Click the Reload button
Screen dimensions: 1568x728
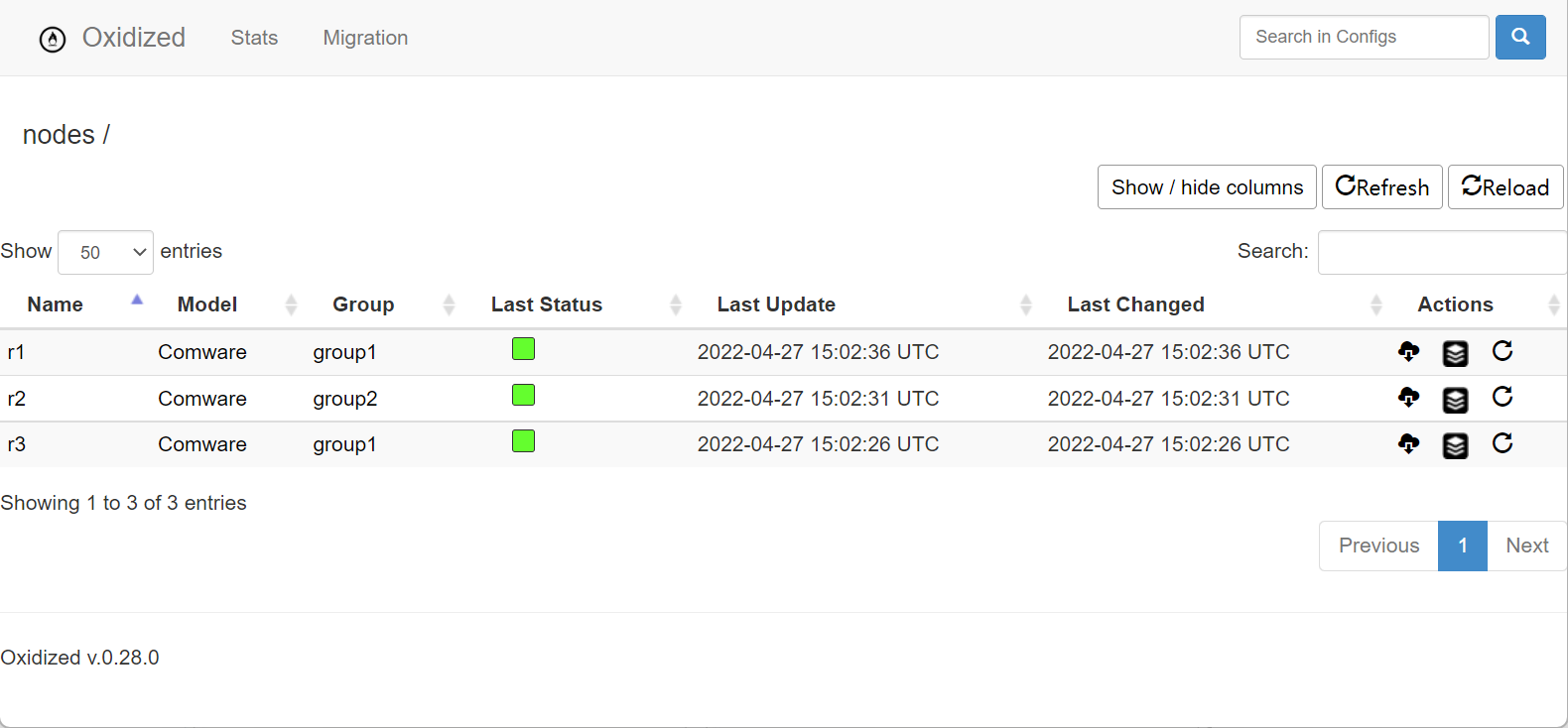point(1504,187)
